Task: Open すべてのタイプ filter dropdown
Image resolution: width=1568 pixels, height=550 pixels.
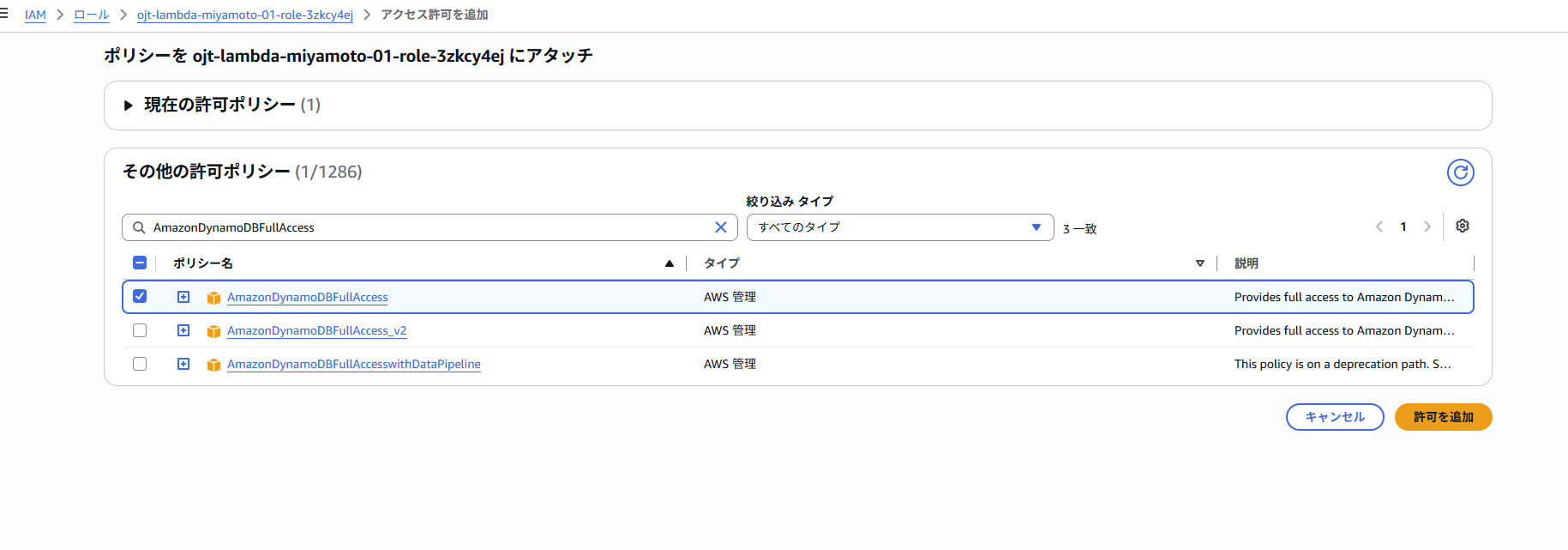Action: click(x=900, y=227)
